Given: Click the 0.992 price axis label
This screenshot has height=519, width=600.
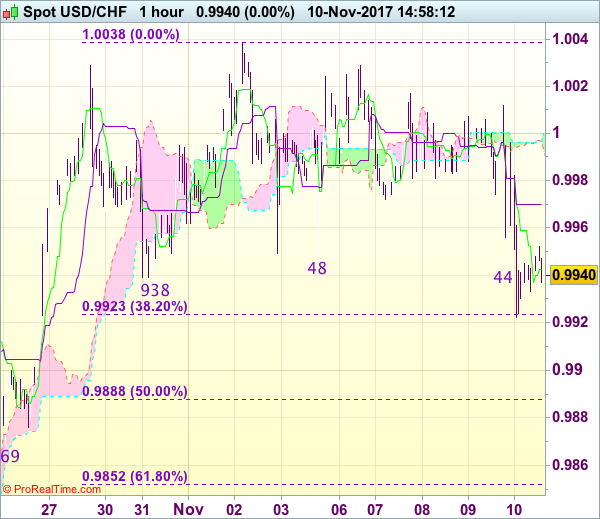Looking at the screenshot, I should point(570,322).
